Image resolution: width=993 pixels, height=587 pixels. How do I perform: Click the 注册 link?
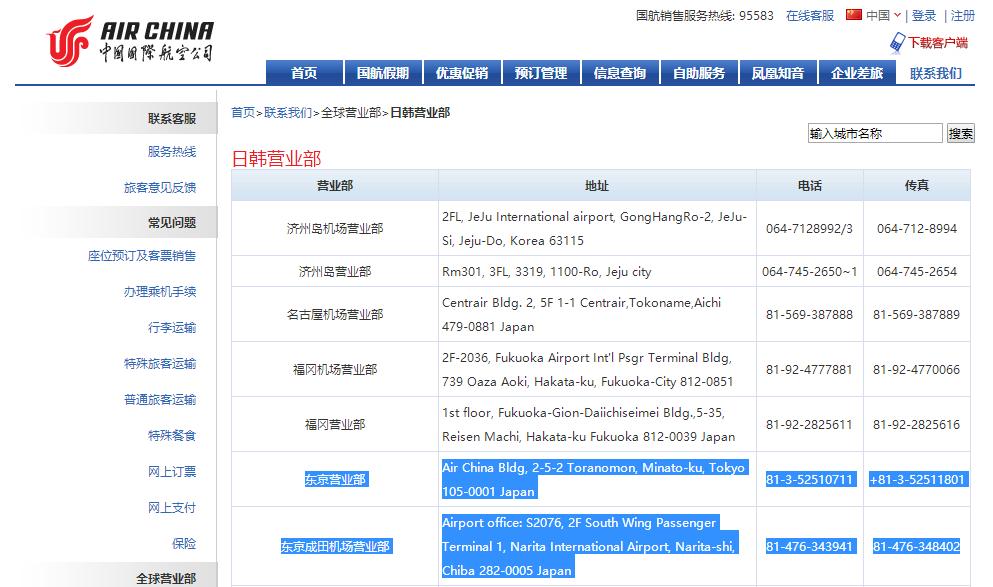click(962, 16)
